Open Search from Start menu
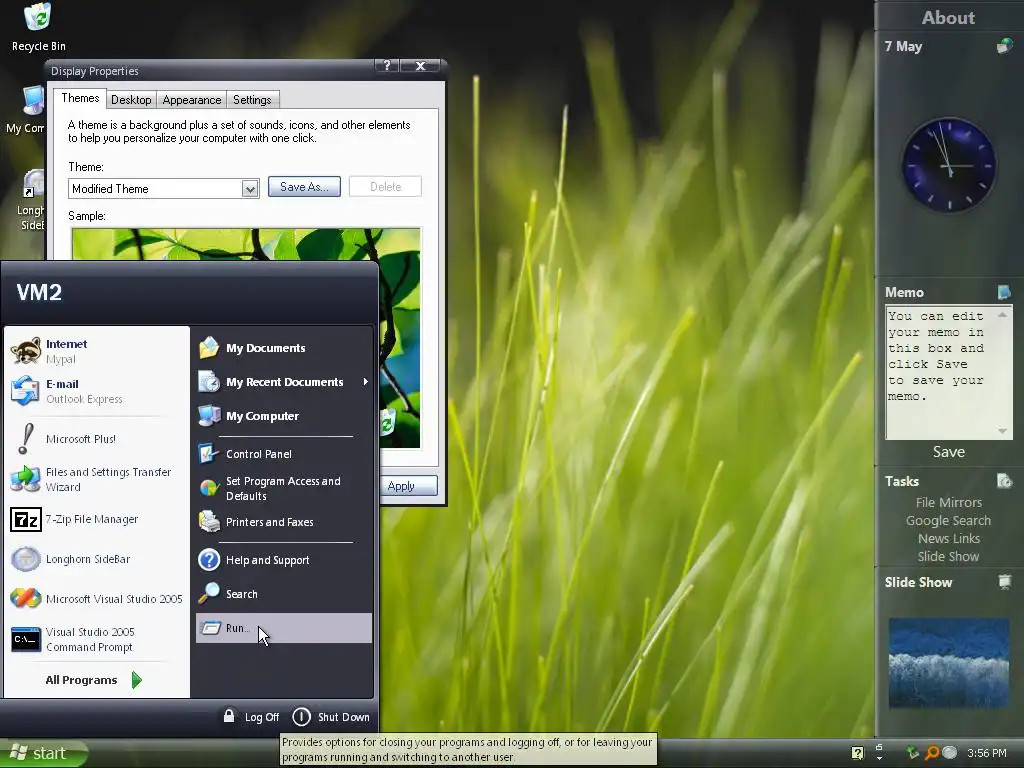1024x768 pixels. 283,594
